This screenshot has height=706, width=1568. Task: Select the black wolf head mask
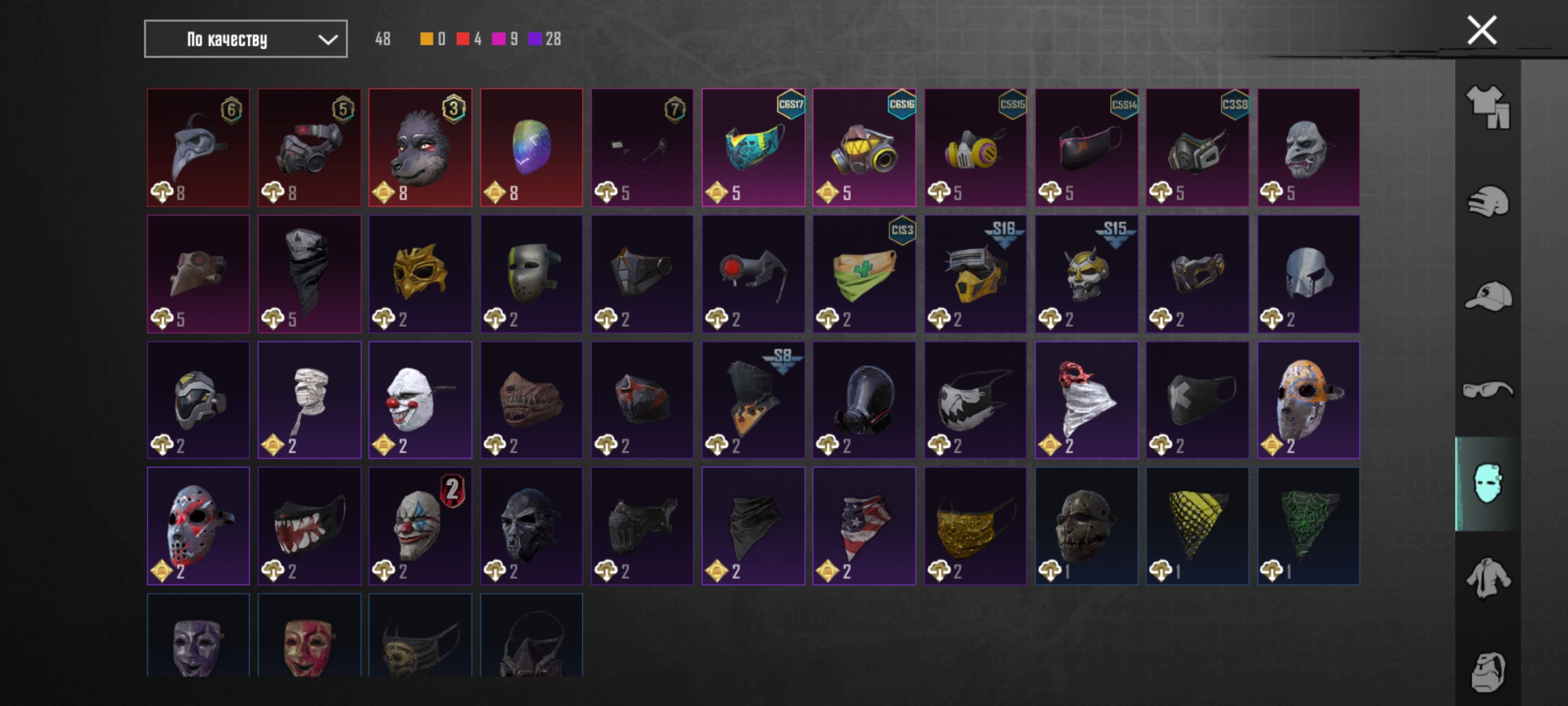pyautogui.click(x=420, y=148)
